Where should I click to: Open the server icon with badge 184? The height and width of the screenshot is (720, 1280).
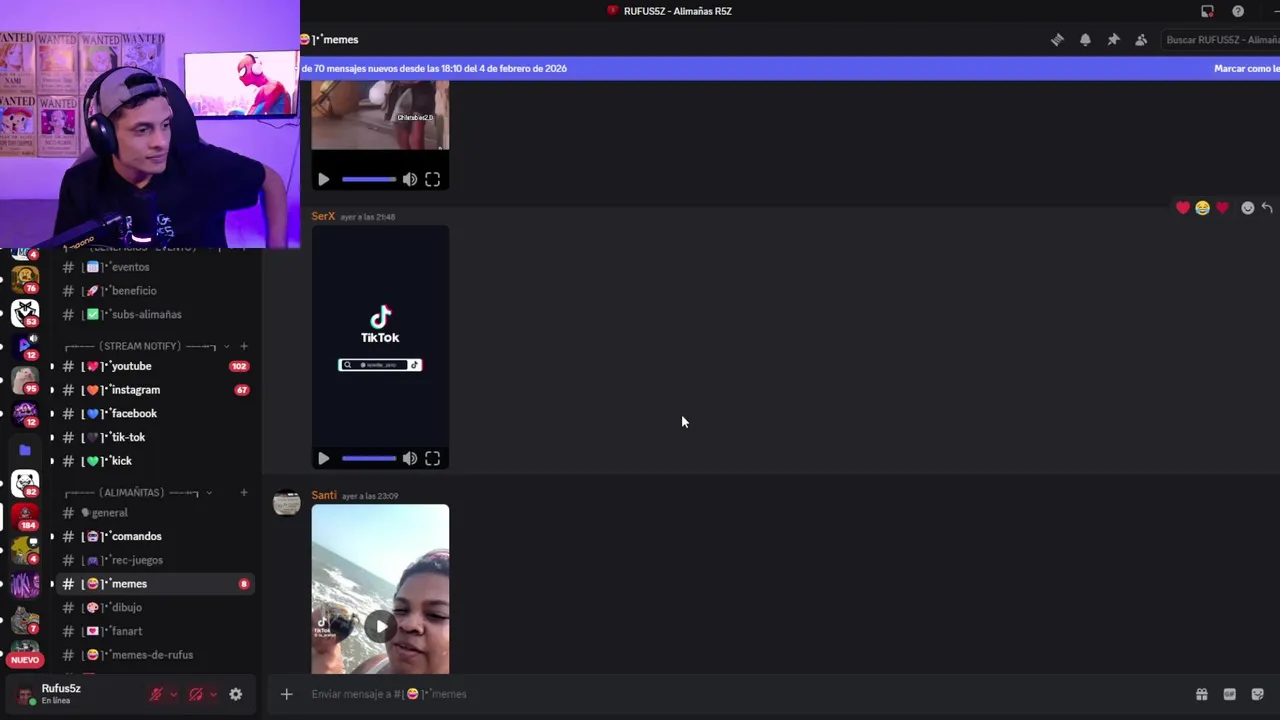[25, 516]
